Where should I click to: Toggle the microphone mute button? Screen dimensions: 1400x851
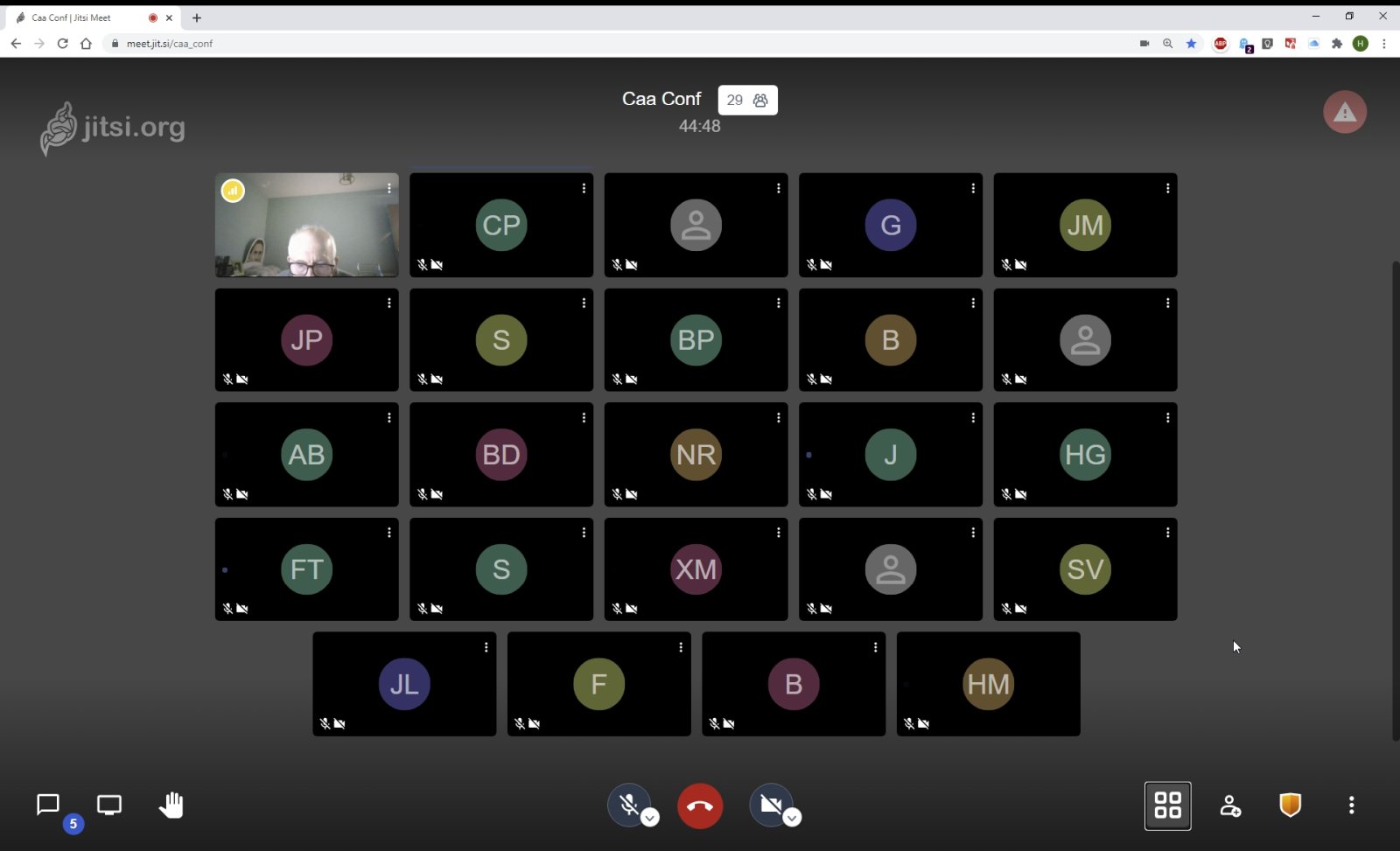629,805
